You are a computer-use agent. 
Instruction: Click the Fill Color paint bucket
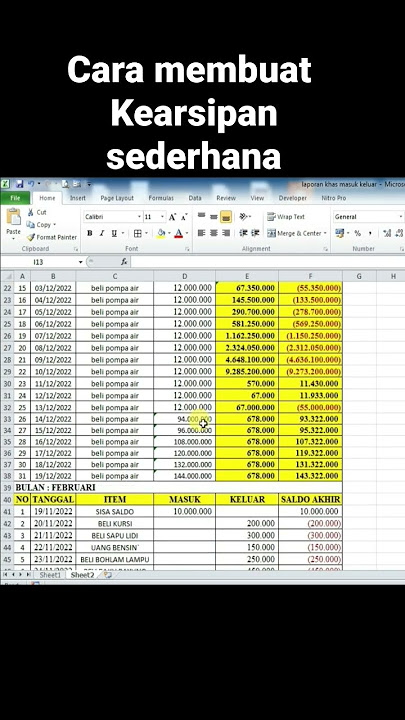click(x=161, y=233)
